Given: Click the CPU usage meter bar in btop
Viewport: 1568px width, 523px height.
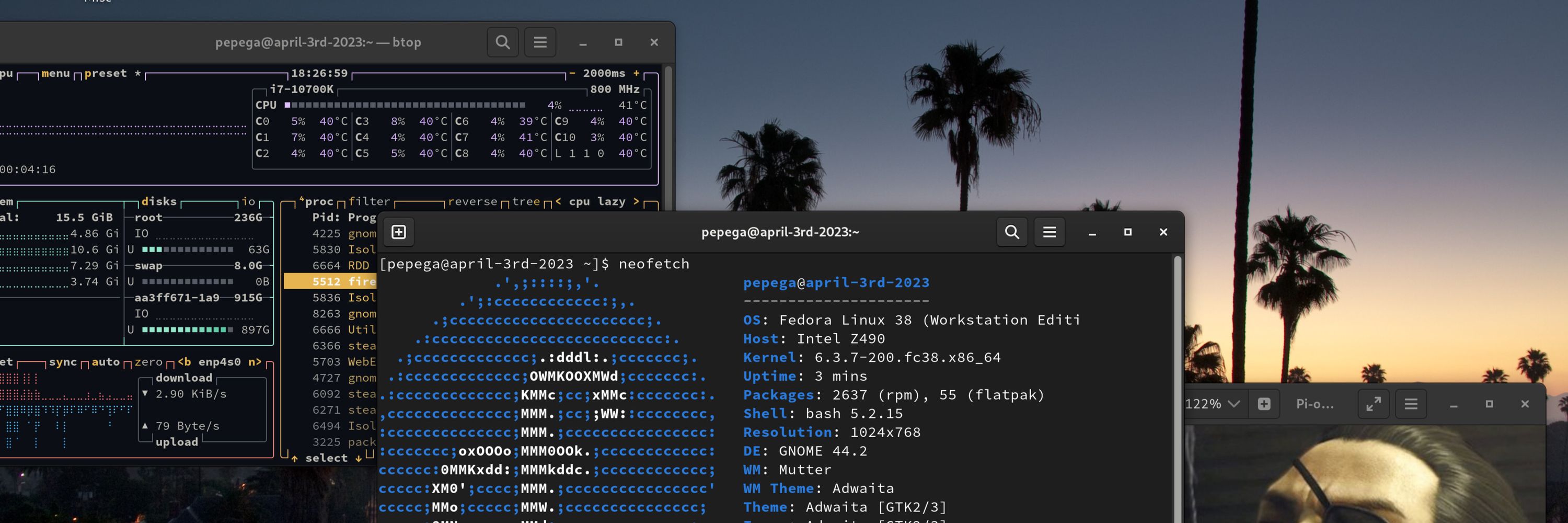Looking at the screenshot, I should pyautogui.click(x=405, y=105).
